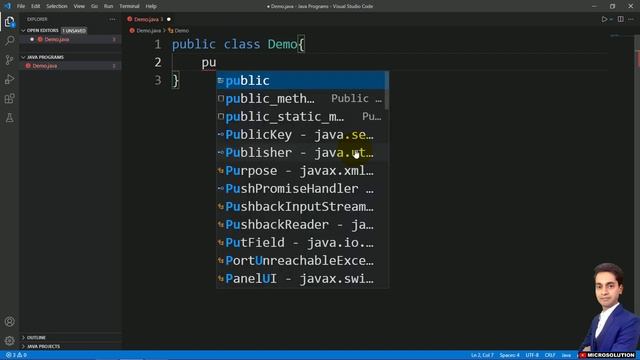Open the Extensions view icon
This screenshot has width=640, height=360.
9,98
